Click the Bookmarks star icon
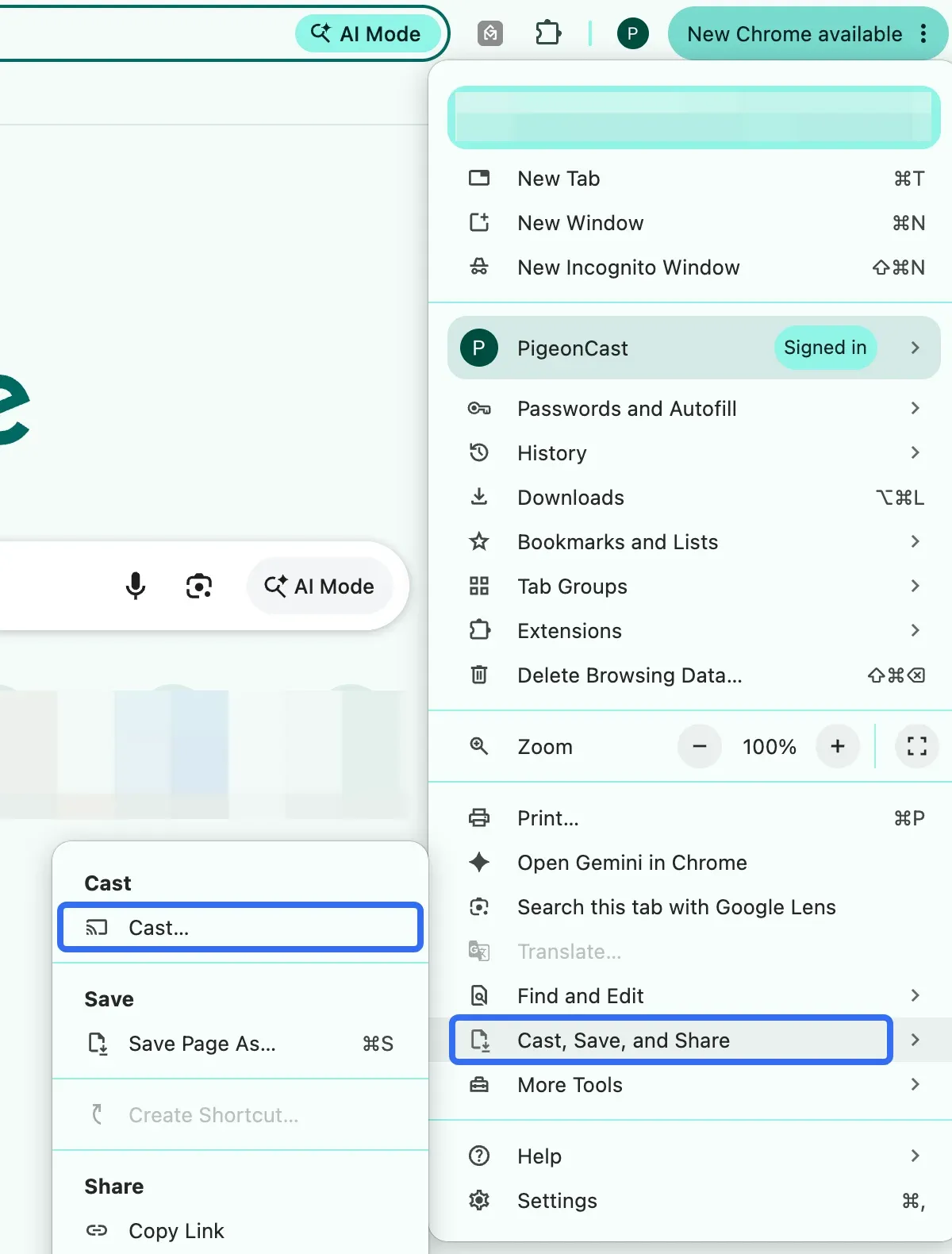 click(479, 541)
